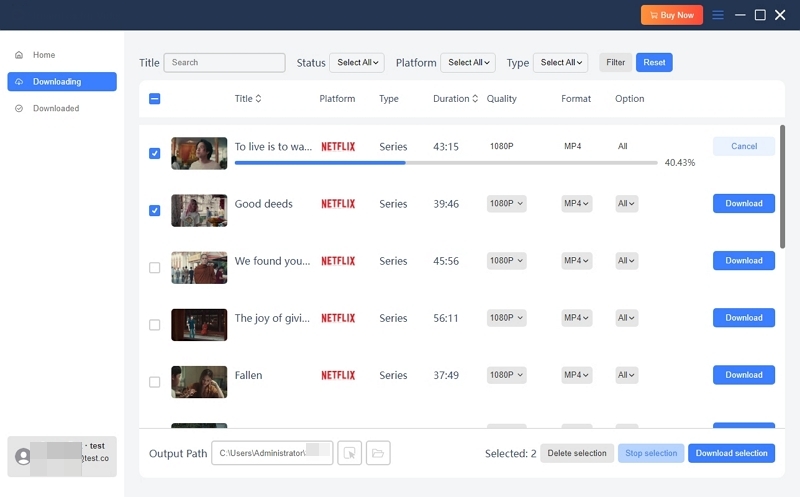Image resolution: width=800 pixels, height=497 pixels.
Task: Check the "Fallen" row checkbox
Action: [154, 382]
